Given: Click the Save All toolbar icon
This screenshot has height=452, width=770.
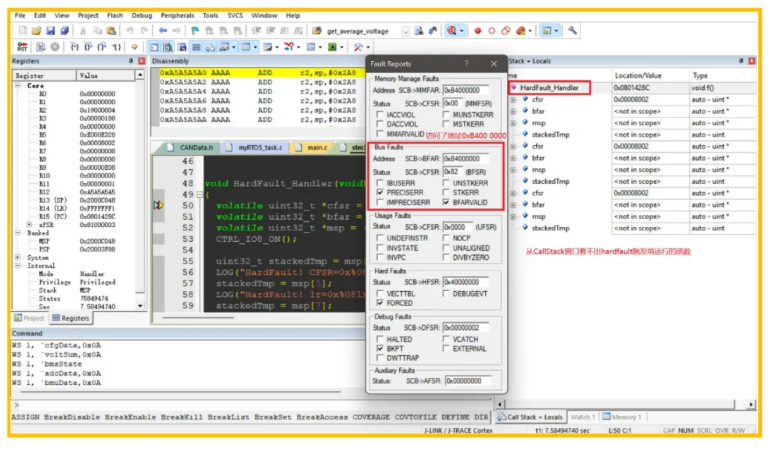Looking at the screenshot, I should (64, 31).
